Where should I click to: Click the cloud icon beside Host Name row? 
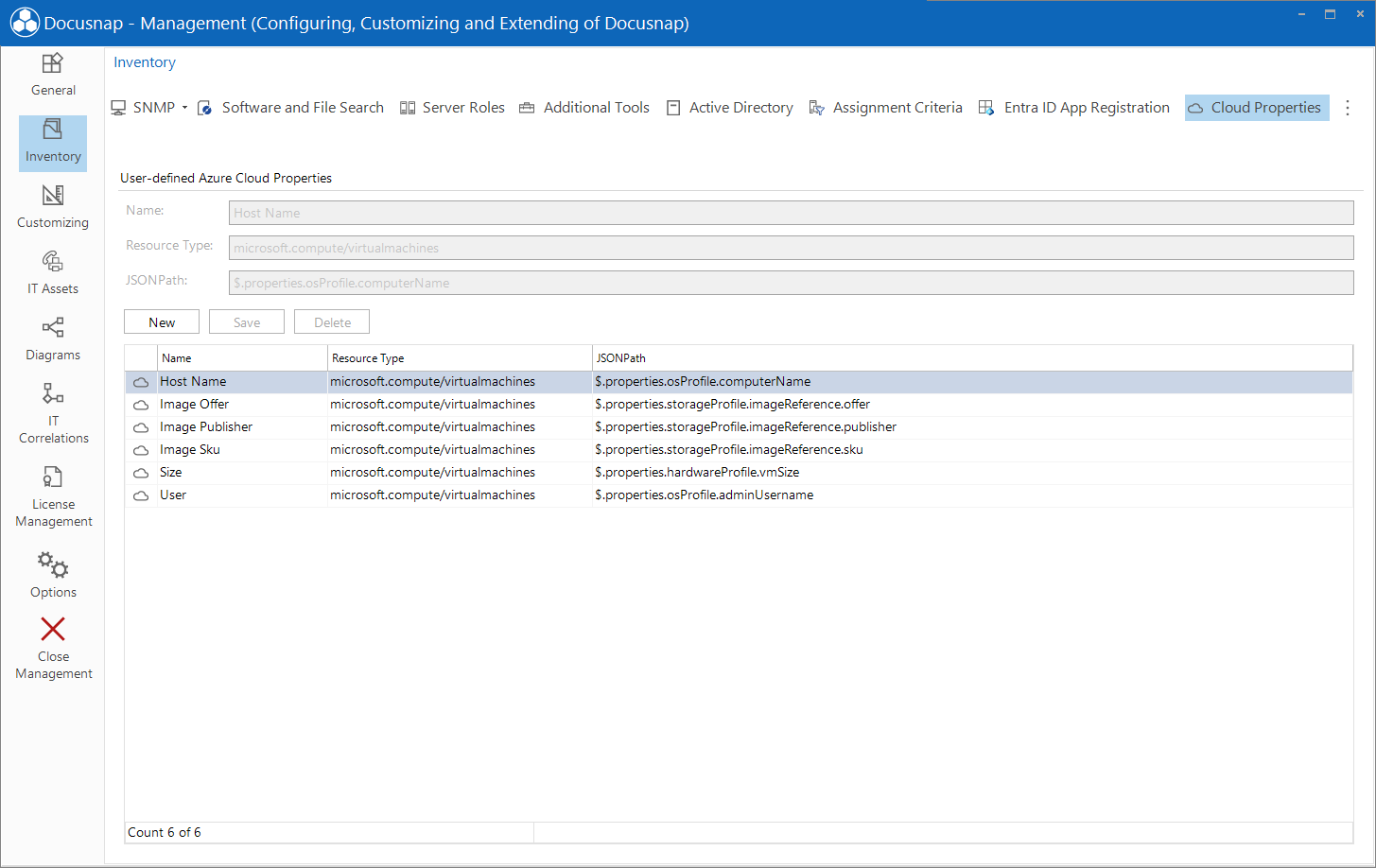point(141,382)
